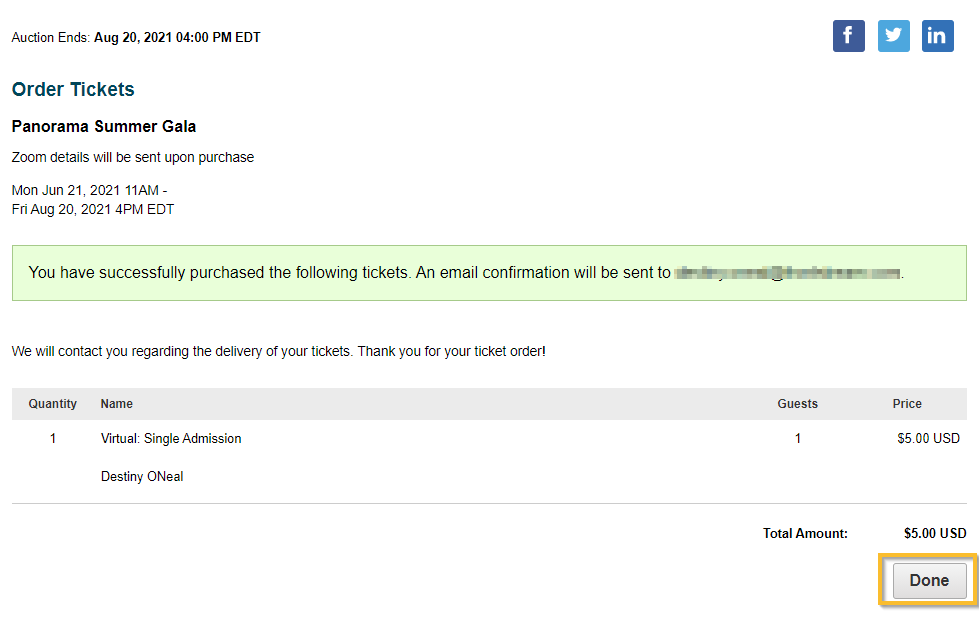Click the Name column header

click(x=117, y=404)
